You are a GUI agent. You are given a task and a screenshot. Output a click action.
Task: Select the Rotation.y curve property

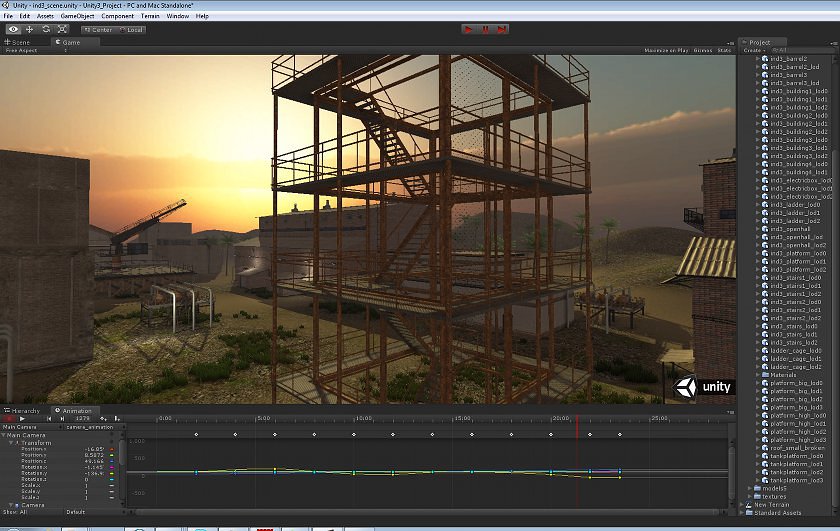(x=34, y=473)
